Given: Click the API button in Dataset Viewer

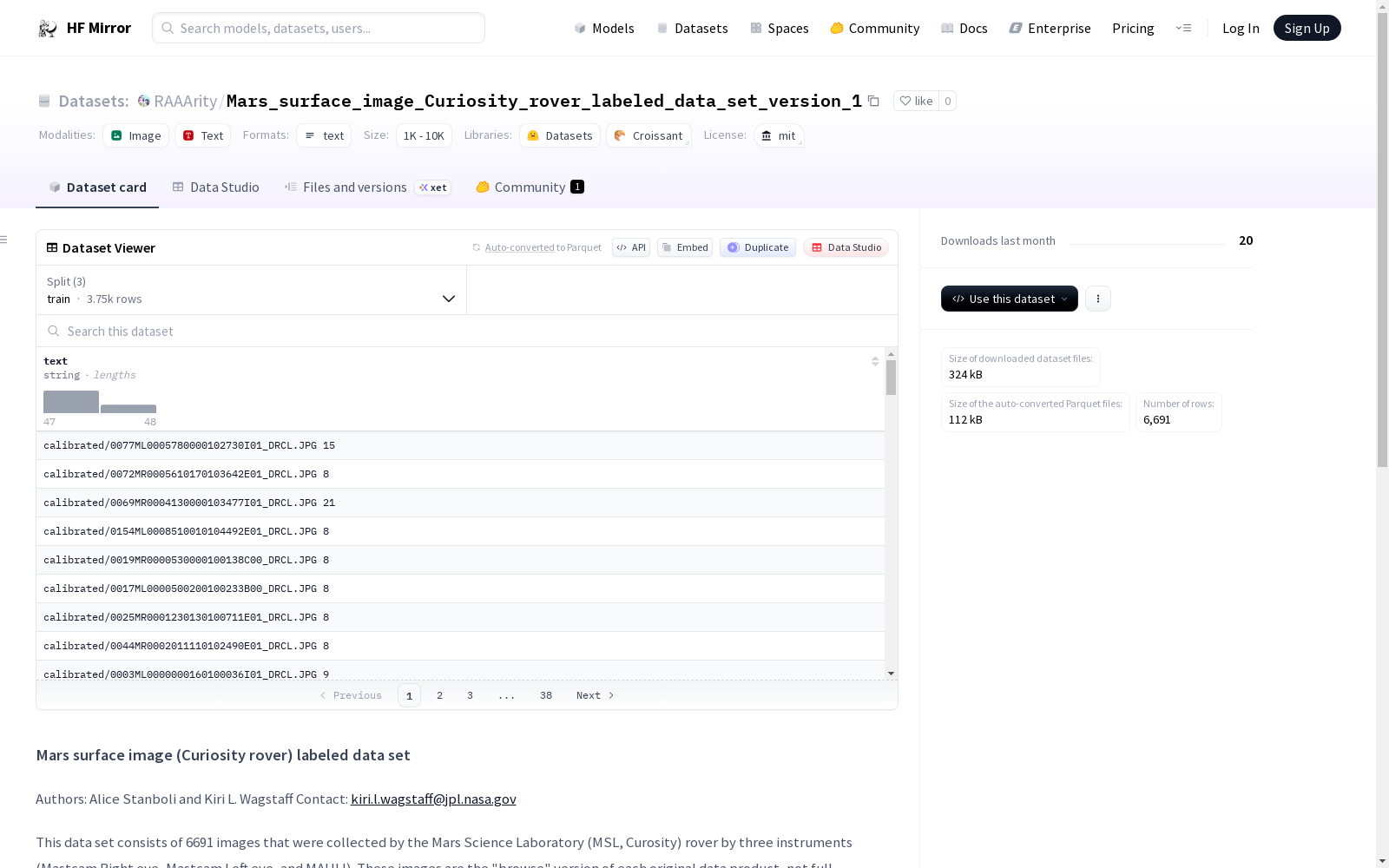Looking at the screenshot, I should [x=631, y=247].
